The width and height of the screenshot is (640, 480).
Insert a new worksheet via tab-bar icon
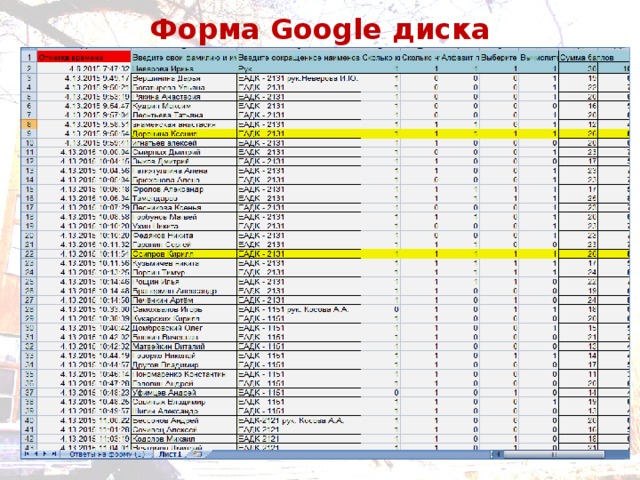tap(198, 454)
